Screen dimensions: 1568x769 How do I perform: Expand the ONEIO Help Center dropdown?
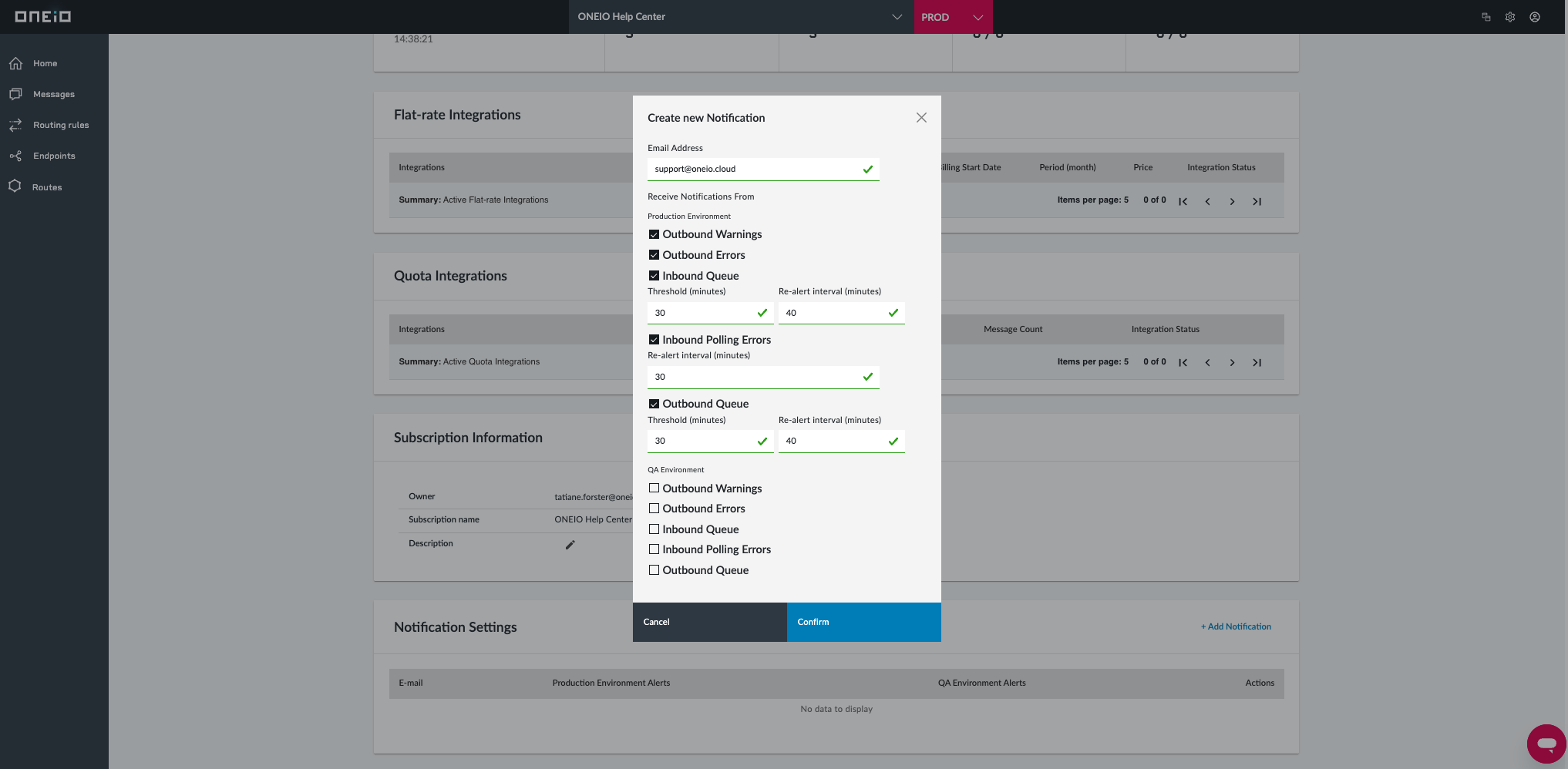tap(741, 17)
